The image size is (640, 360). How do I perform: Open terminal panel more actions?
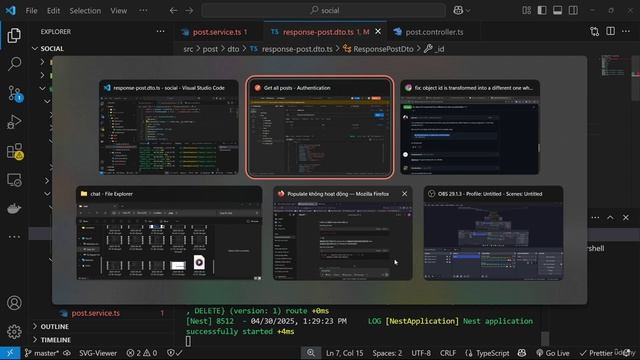[595, 218]
